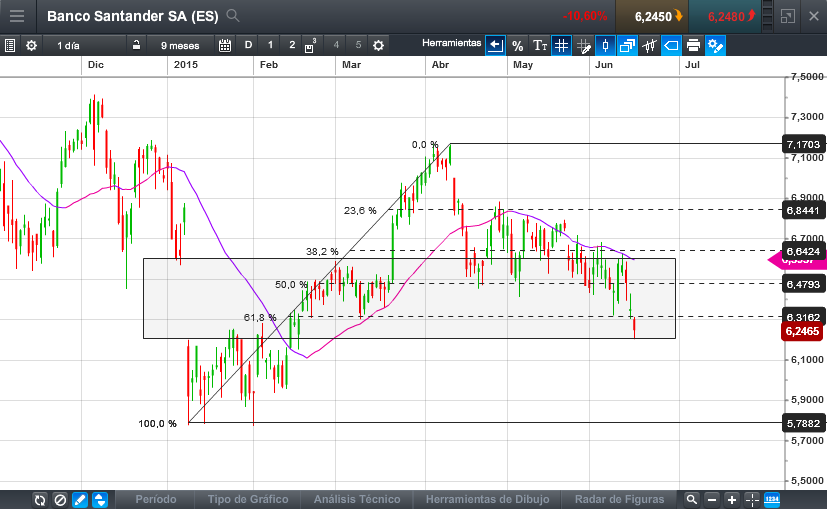This screenshot has width=827, height=509.
Task: Click the Banco Santander SA (ES) title
Action: [132, 16]
